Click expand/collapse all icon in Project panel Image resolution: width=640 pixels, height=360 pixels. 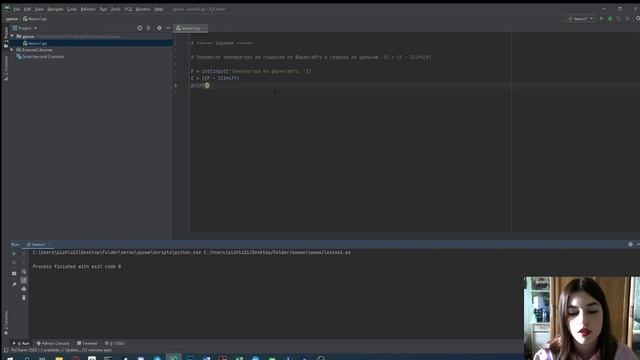point(149,28)
